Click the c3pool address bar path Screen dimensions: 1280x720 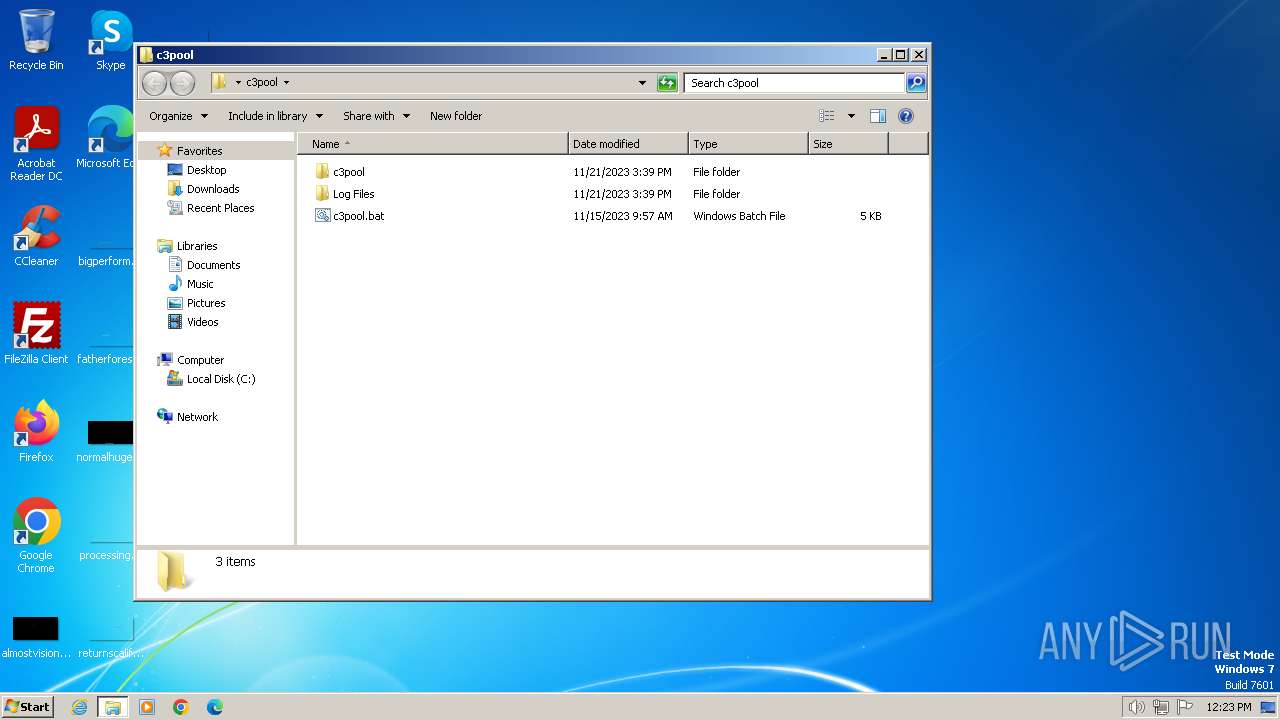click(x=262, y=83)
